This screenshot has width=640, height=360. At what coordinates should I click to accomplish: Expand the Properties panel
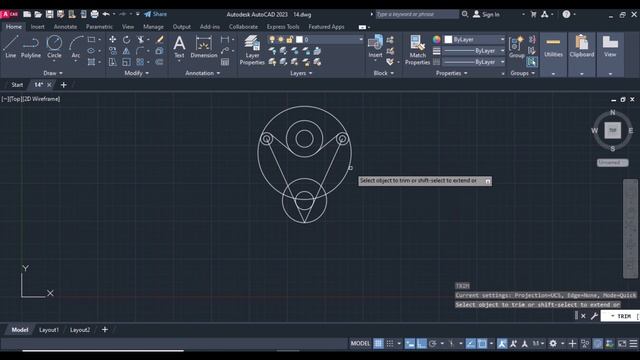pyautogui.click(x=451, y=73)
